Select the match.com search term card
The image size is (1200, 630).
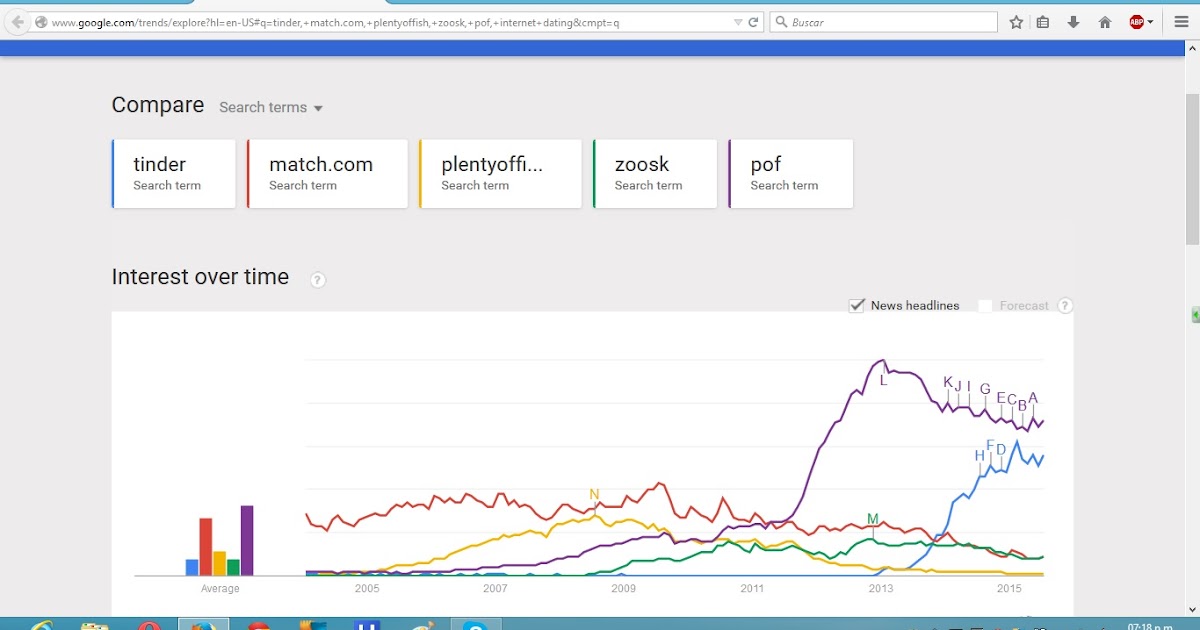click(327, 174)
